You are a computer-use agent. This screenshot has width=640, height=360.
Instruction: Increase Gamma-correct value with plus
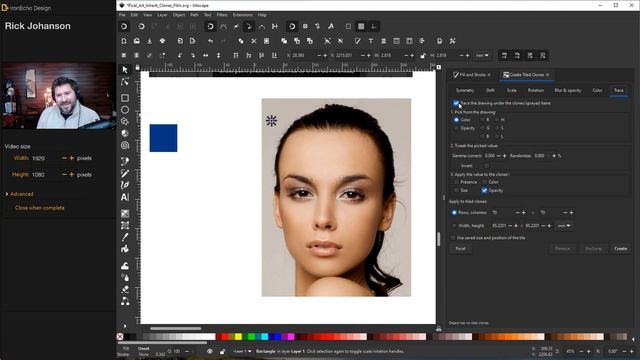tap(504, 156)
